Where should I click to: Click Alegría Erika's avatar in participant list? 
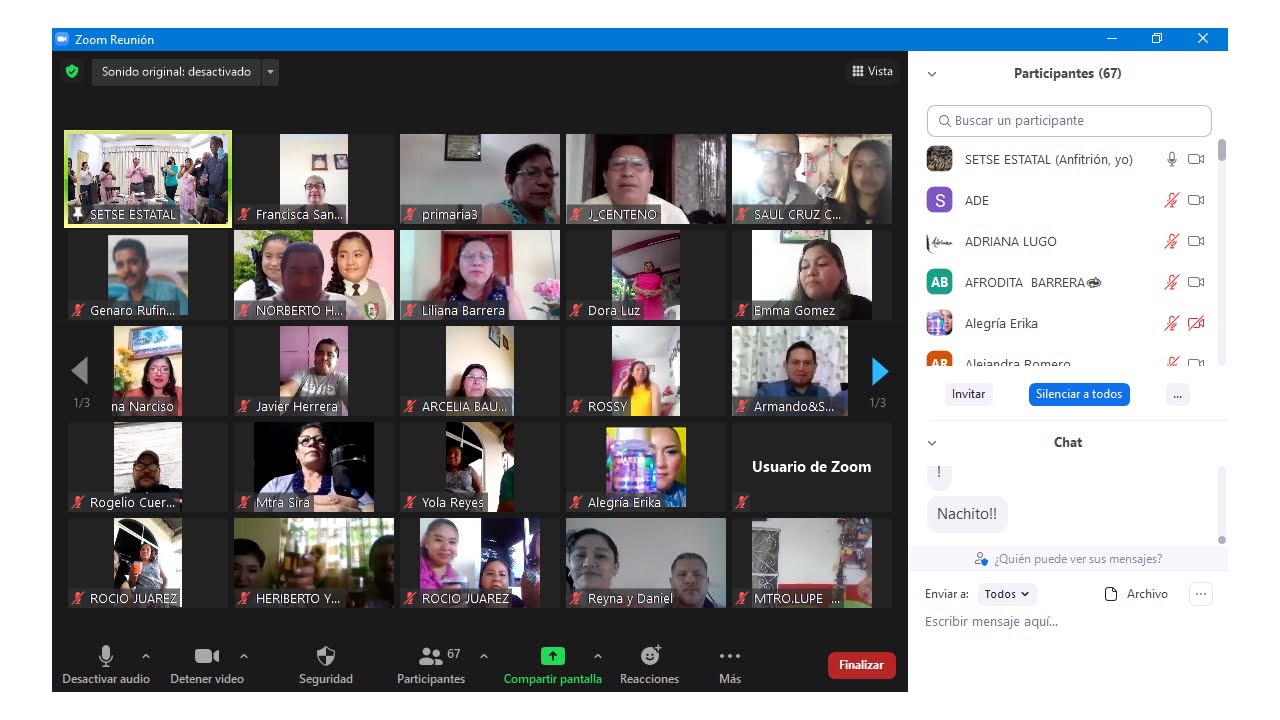pyautogui.click(x=939, y=323)
